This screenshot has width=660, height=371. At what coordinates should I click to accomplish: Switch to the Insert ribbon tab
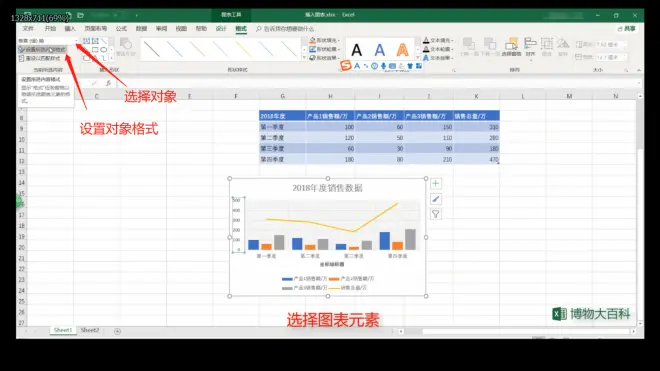(x=70, y=29)
